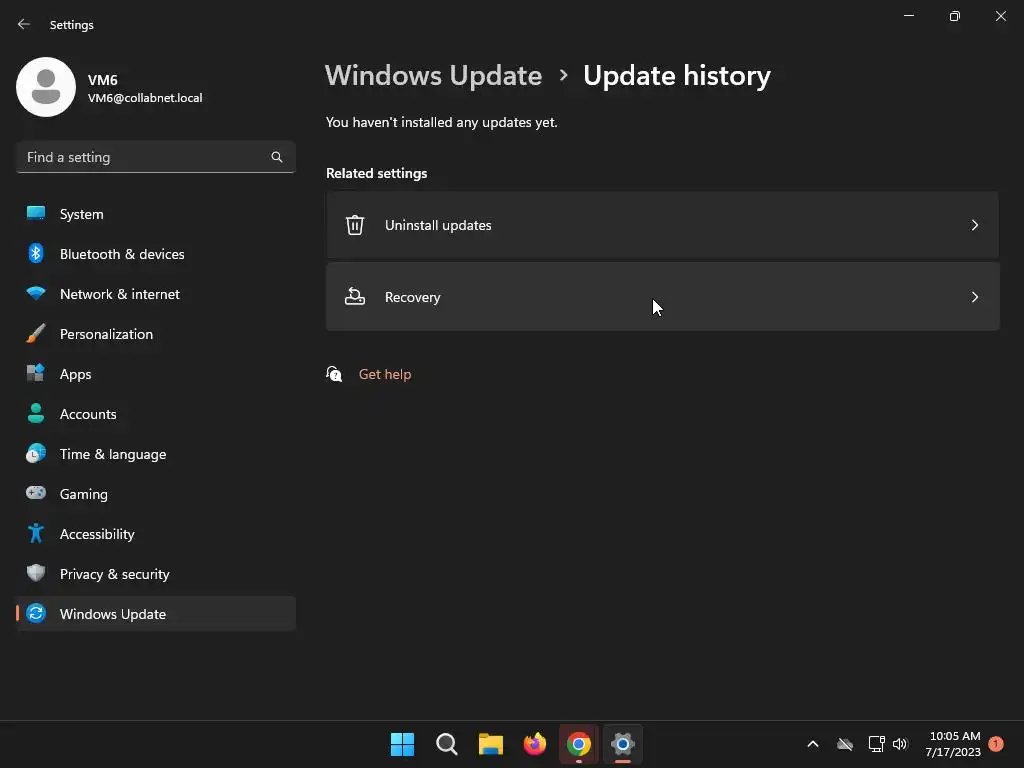The image size is (1024, 768).
Task: Expand Recovery using its right chevron
Action: [974, 296]
